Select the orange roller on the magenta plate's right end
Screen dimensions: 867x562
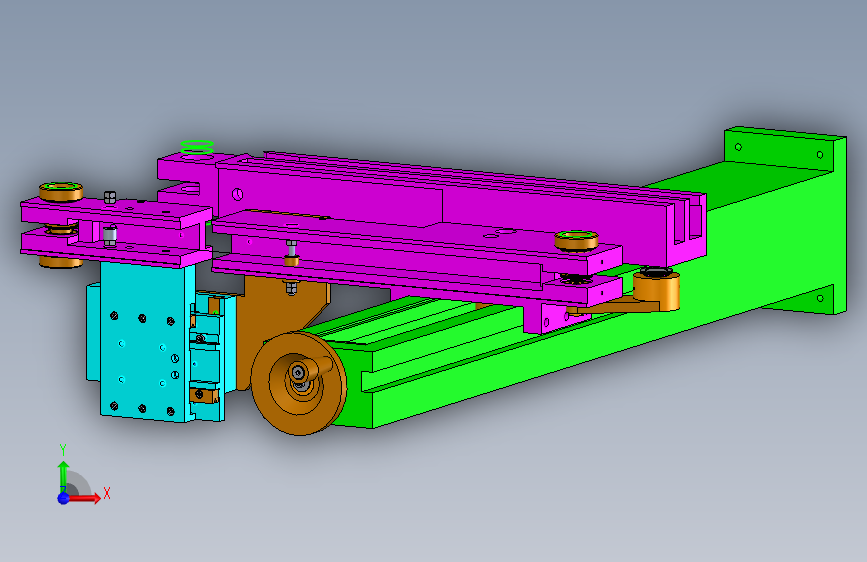[576, 241]
